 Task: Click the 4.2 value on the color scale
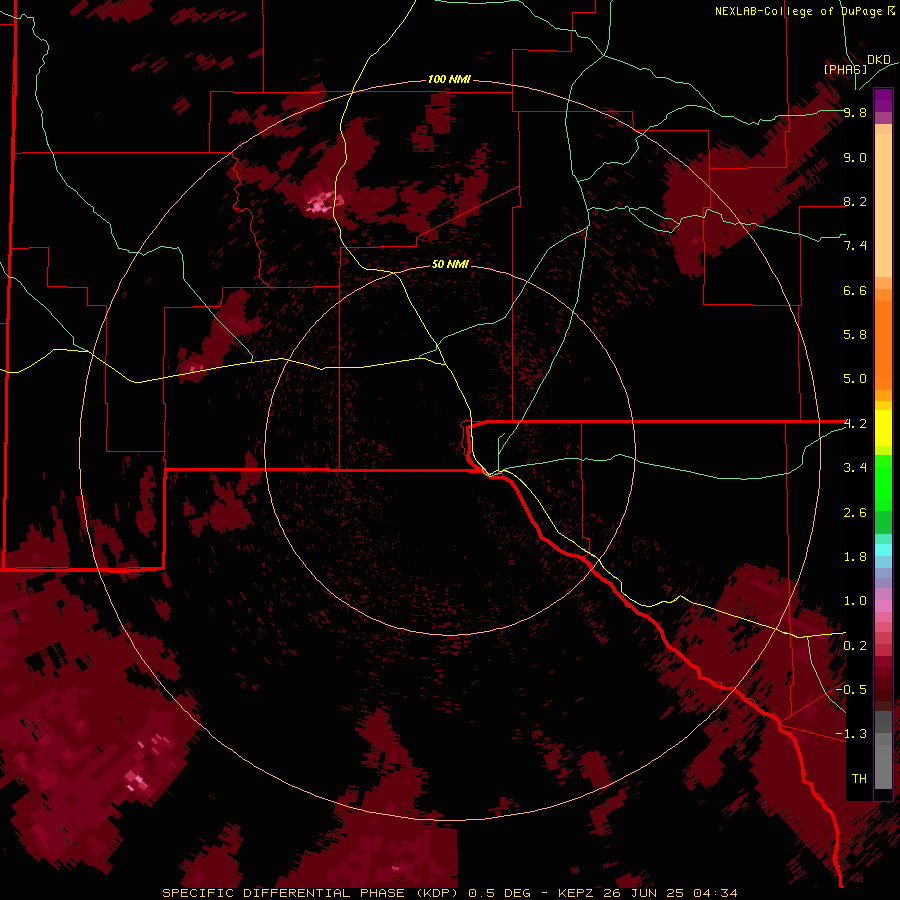(855, 424)
